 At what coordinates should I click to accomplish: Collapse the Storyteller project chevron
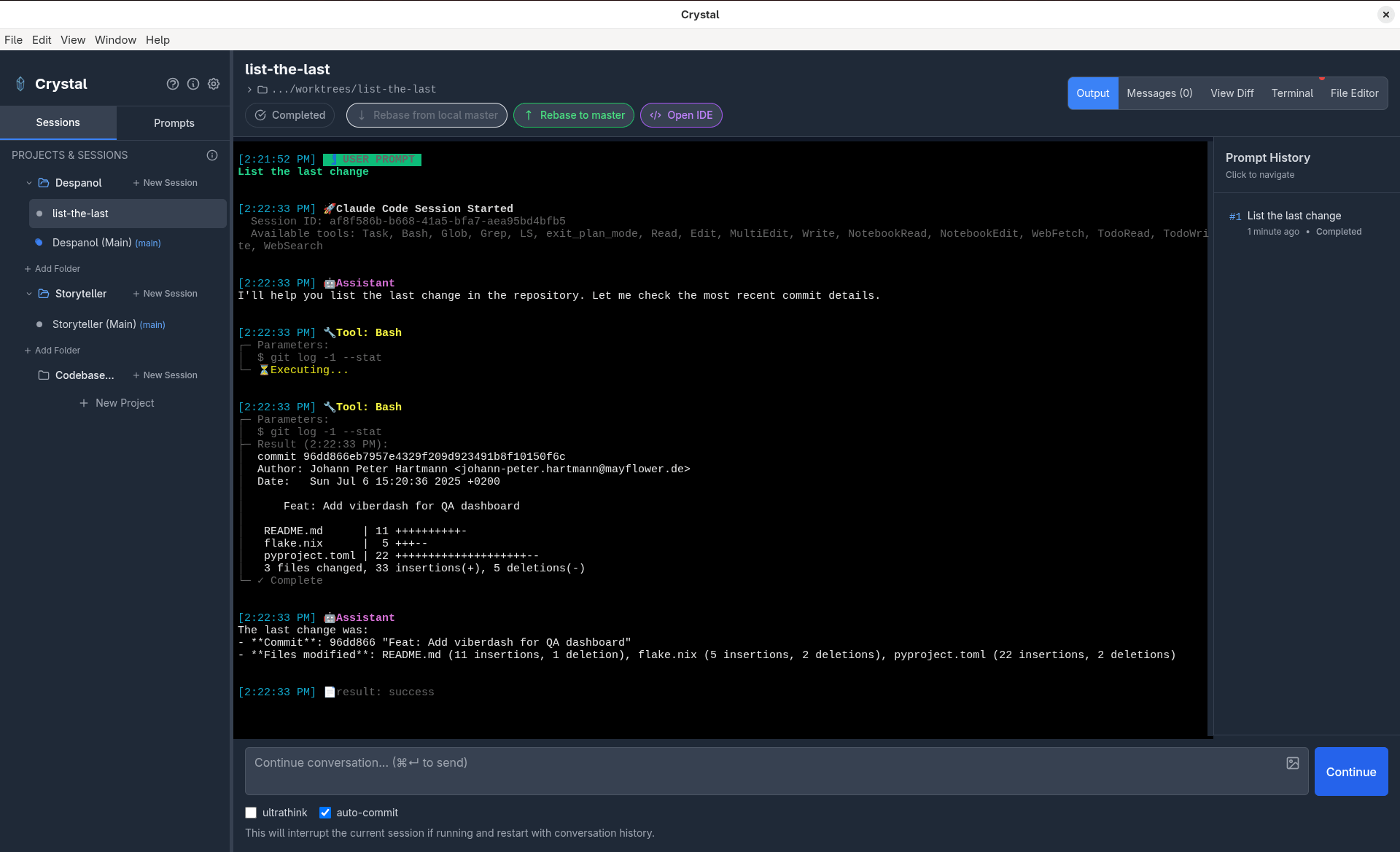(x=29, y=294)
